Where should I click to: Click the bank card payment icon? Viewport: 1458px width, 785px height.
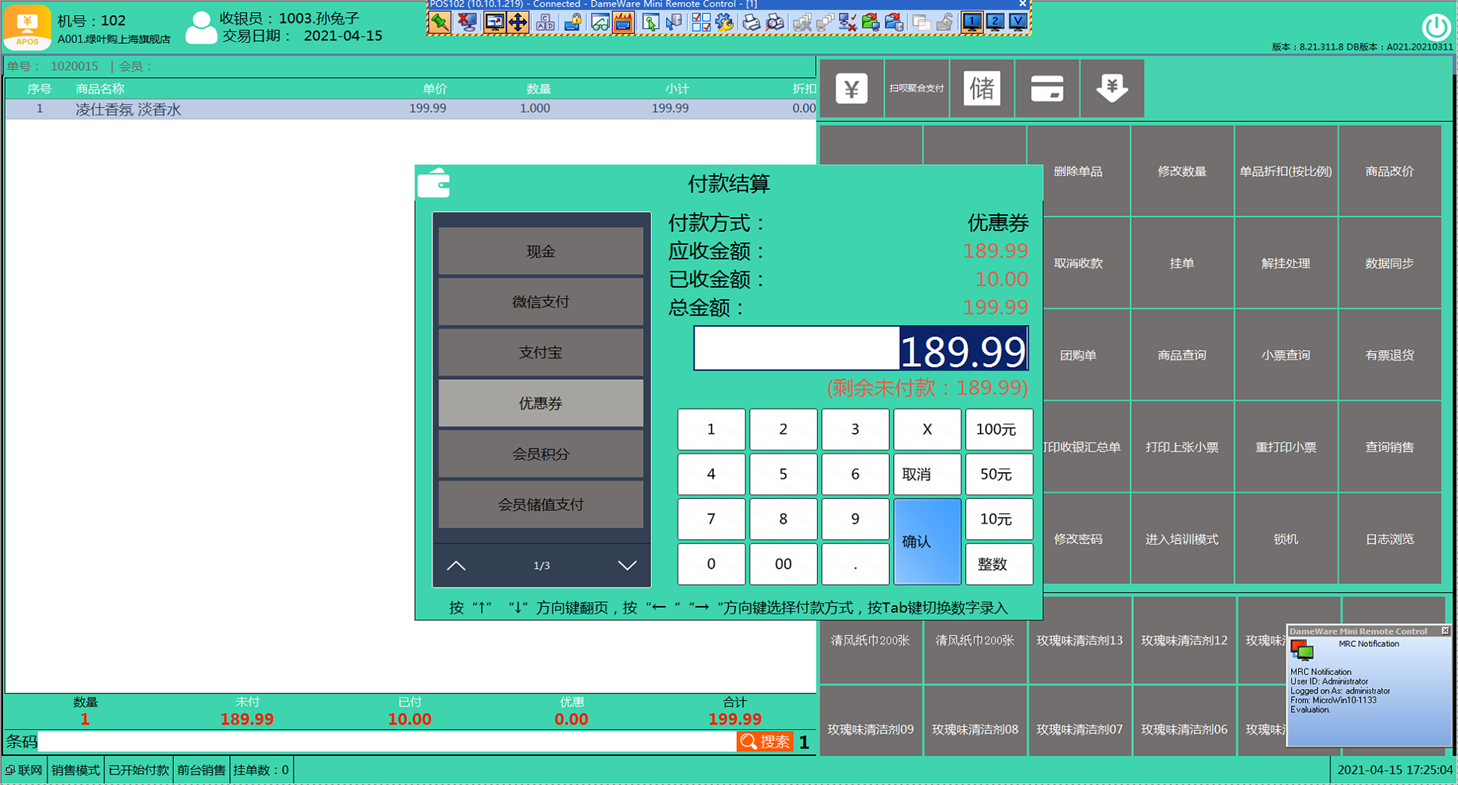coord(1047,89)
